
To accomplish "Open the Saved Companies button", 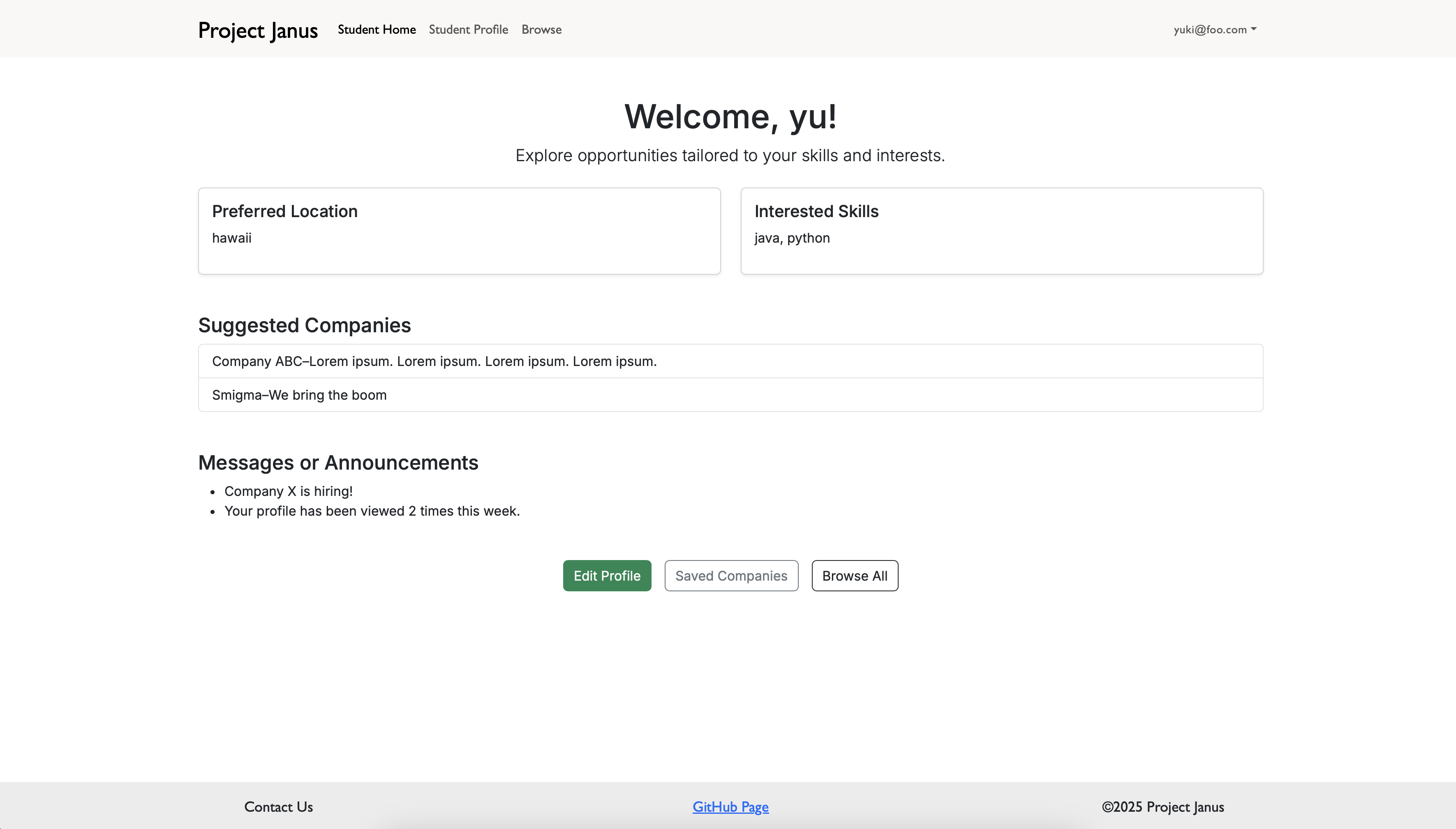I will point(731,576).
